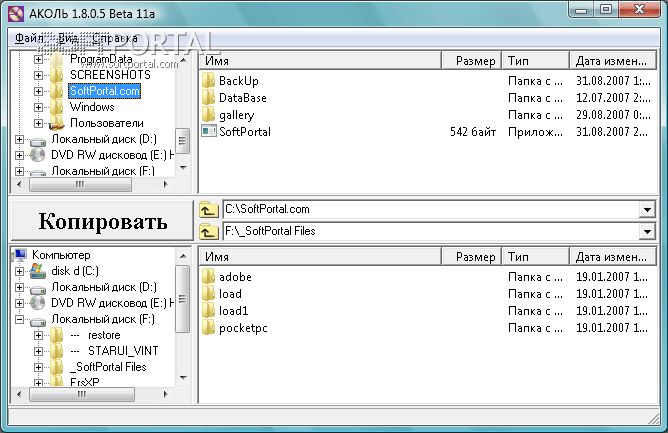Click the '542 байт' size cell
668x433 pixels.
tap(473, 132)
